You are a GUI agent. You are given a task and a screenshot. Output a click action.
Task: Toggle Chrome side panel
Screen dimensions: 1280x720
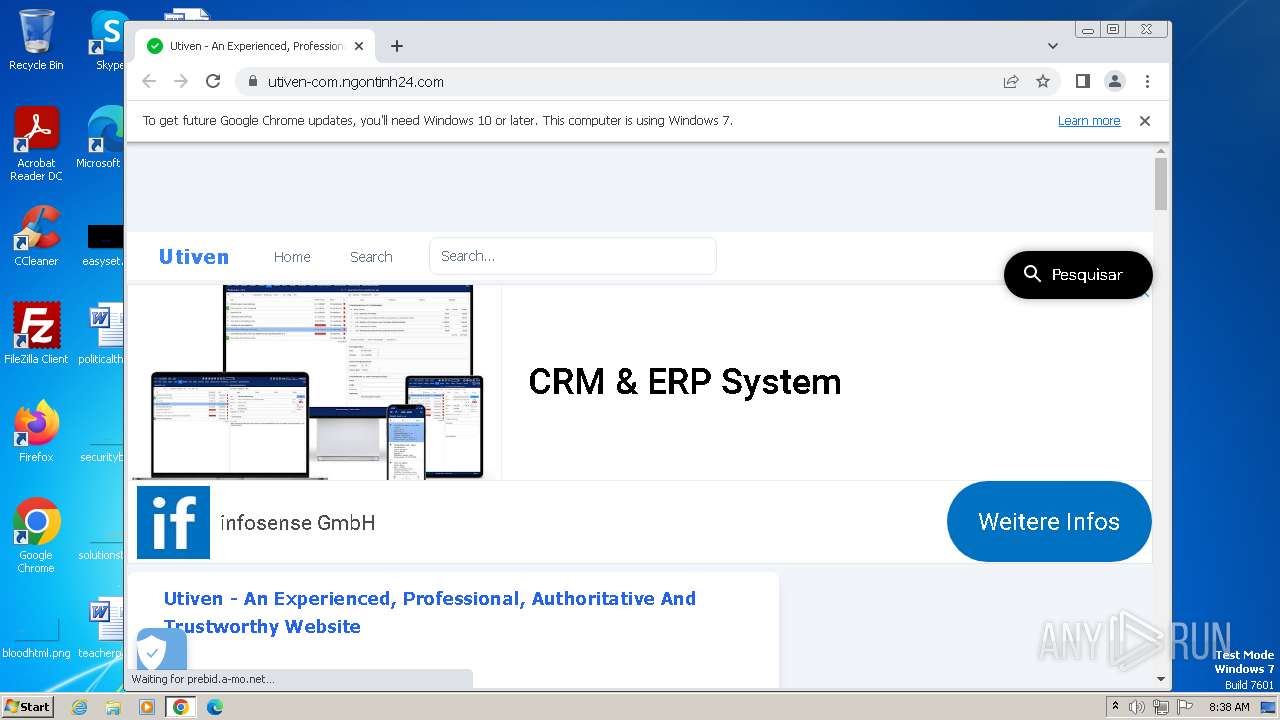pyautogui.click(x=1082, y=82)
